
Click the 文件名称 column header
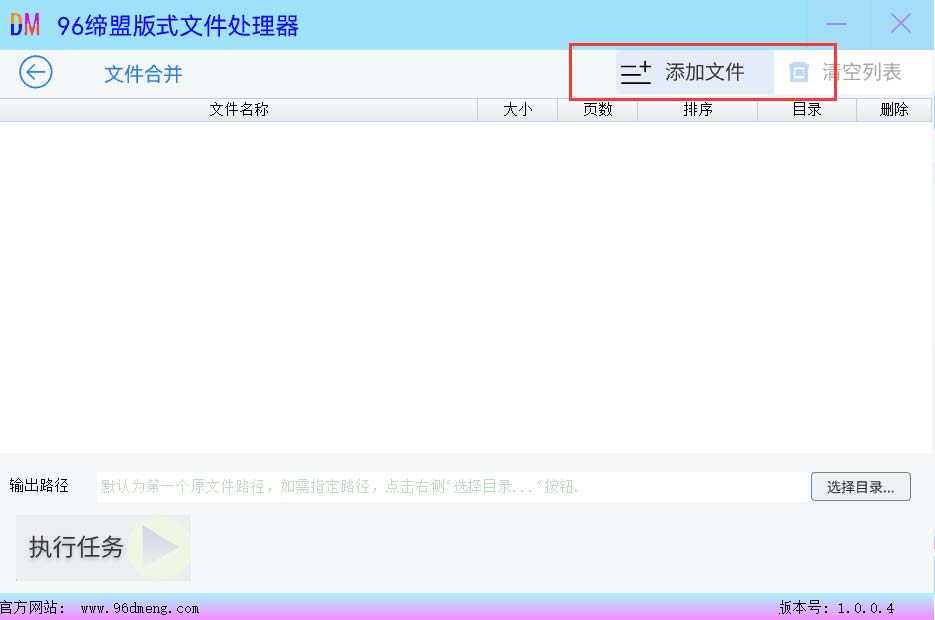239,110
